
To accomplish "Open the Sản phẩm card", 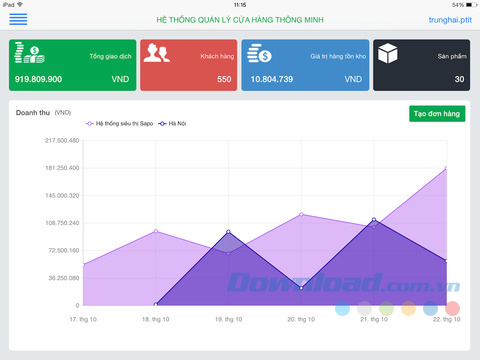I will coord(422,65).
